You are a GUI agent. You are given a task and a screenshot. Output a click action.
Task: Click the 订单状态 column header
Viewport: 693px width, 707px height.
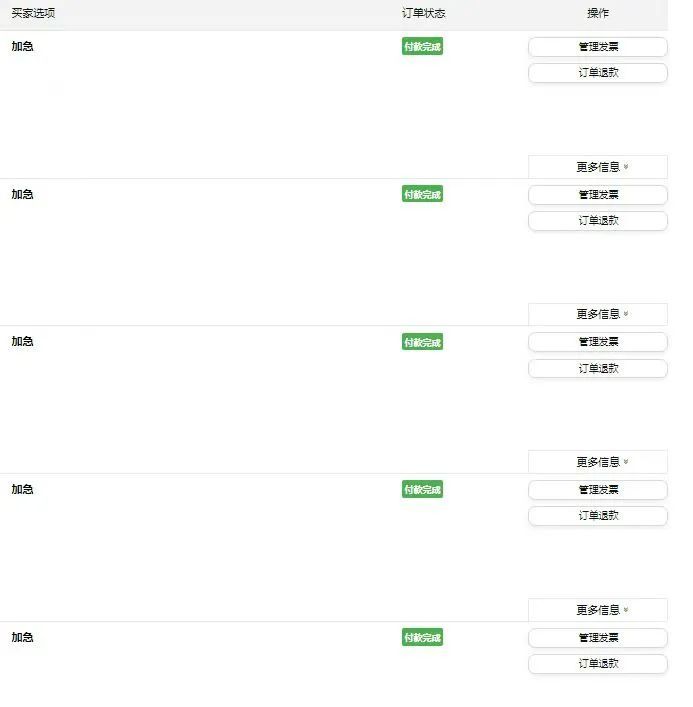tap(423, 13)
